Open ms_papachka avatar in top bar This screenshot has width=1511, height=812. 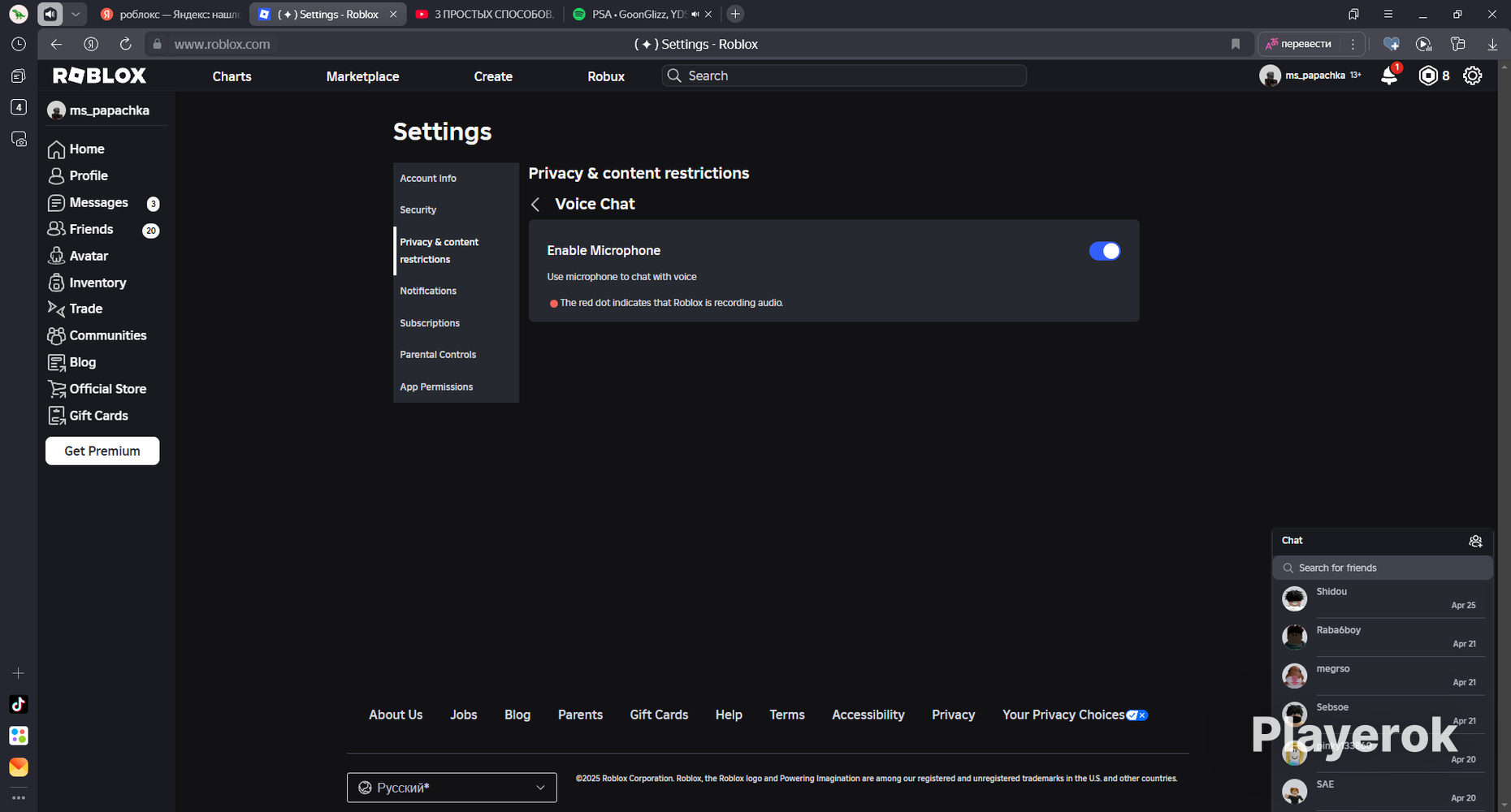pyautogui.click(x=1270, y=76)
